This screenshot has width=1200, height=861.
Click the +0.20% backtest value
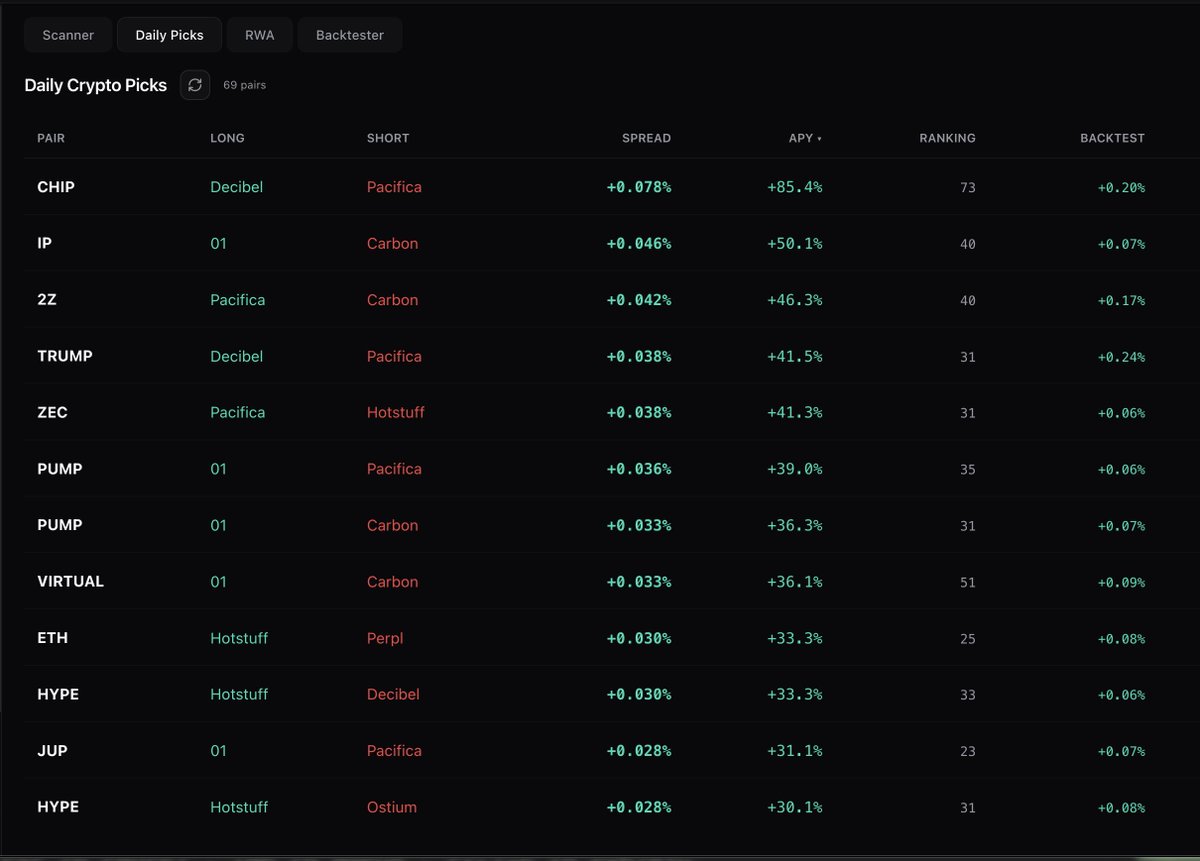(1121, 188)
